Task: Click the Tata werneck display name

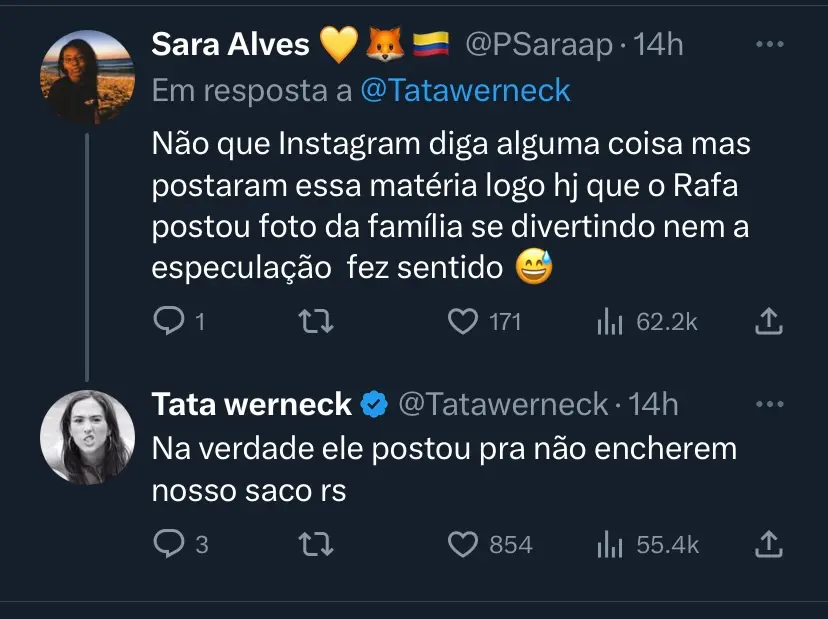Action: (x=248, y=405)
